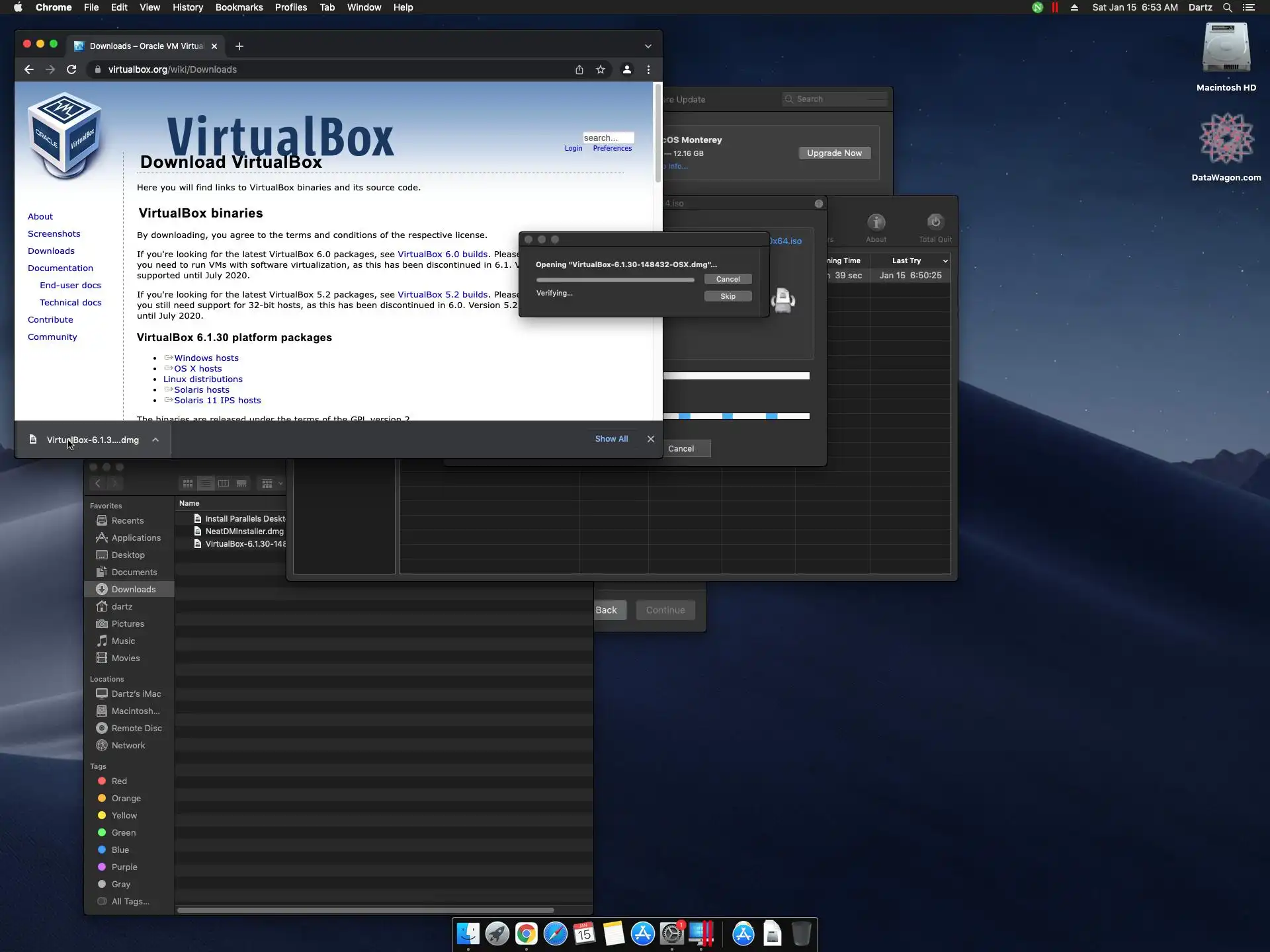Open Chrome's three-dot menu
The width and height of the screenshot is (1270, 952).
tap(648, 69)
